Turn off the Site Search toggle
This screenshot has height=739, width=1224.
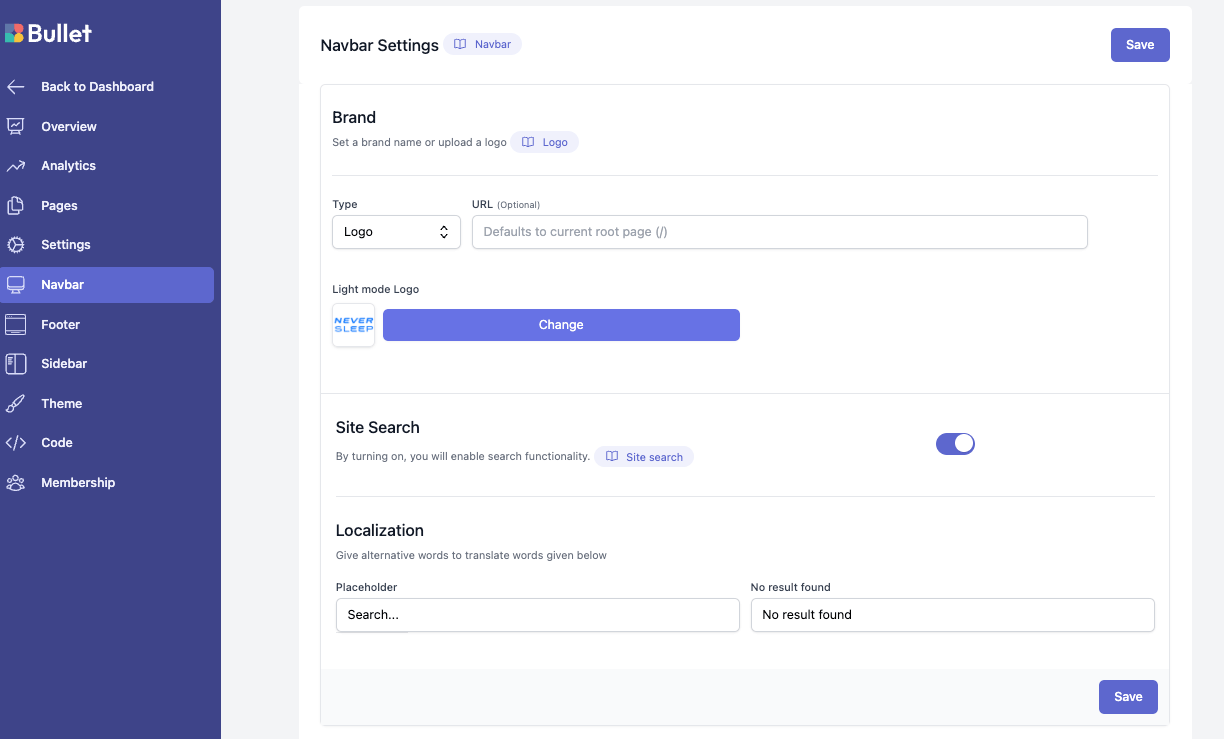pos(955,443)
